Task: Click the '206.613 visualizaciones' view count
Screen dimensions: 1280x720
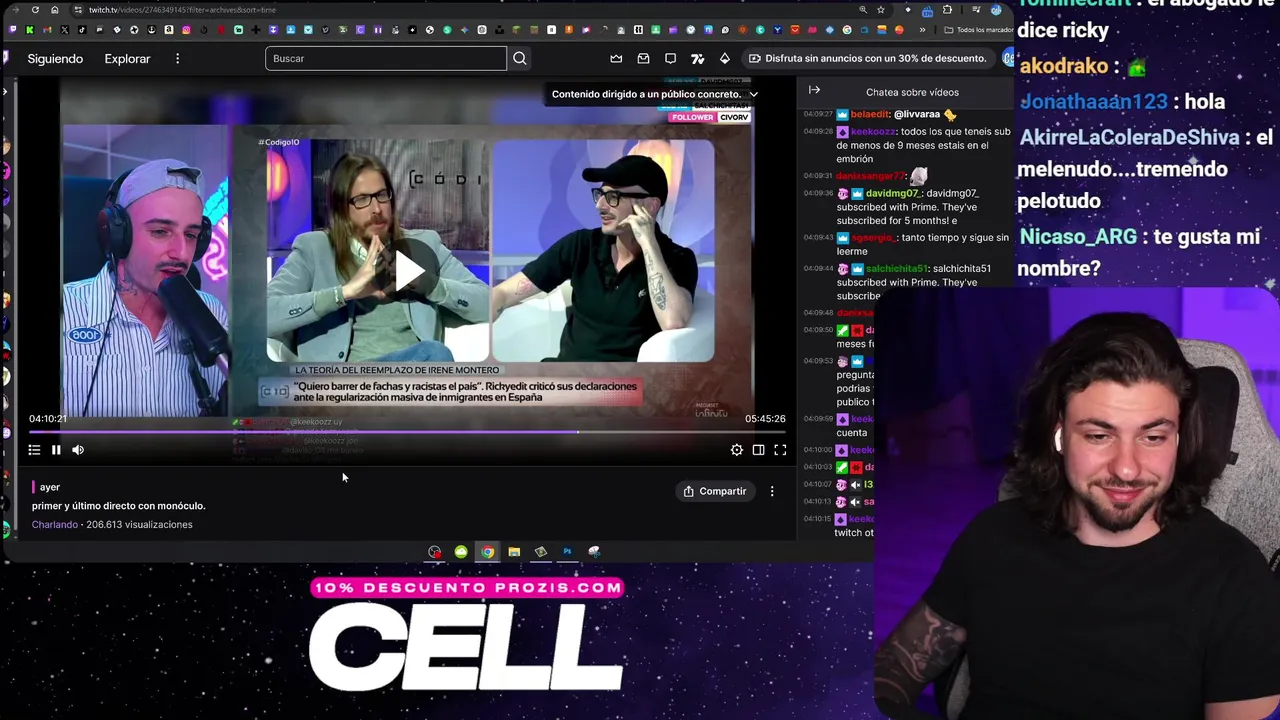Action: click(x=139, y=524)
